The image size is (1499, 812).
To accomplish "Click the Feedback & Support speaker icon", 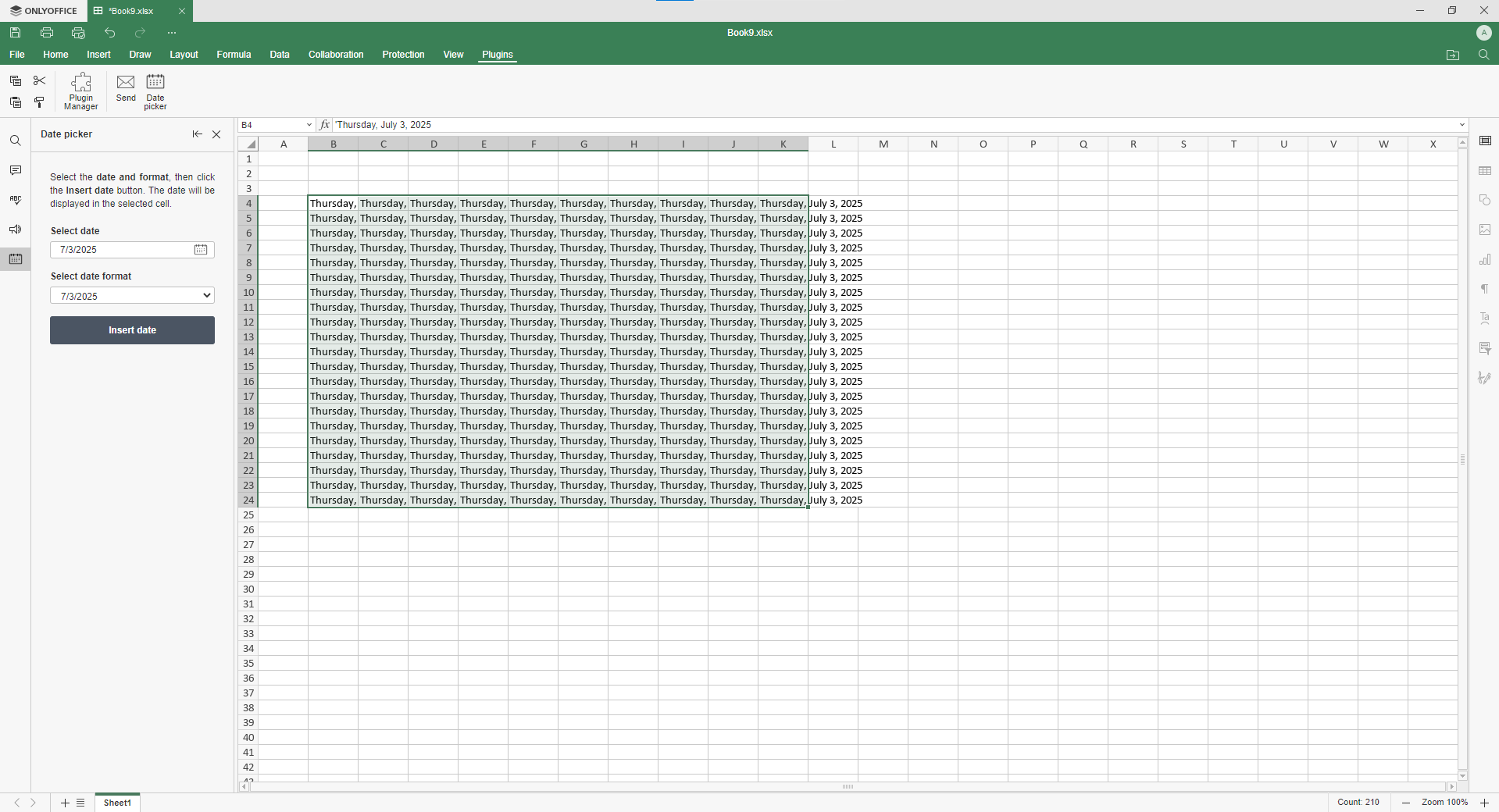I will [15, 229].
